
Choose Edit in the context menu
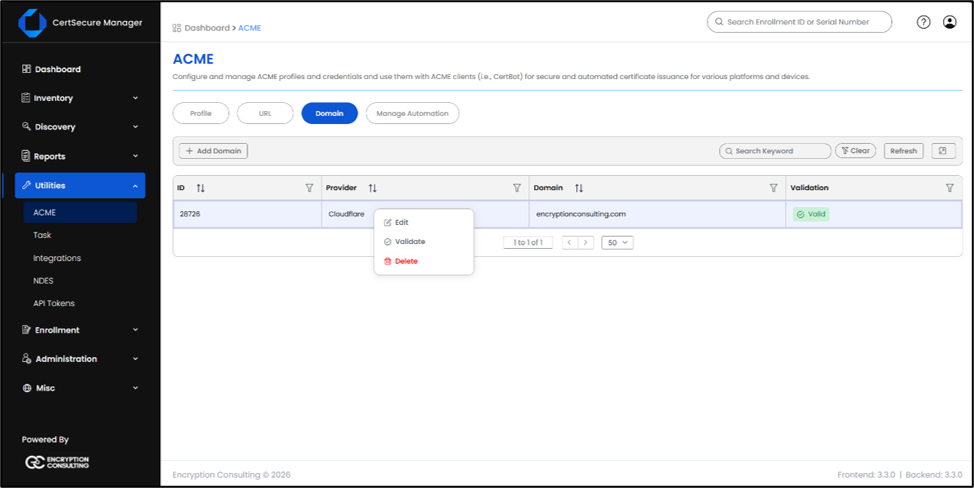[x=424, y=222]
